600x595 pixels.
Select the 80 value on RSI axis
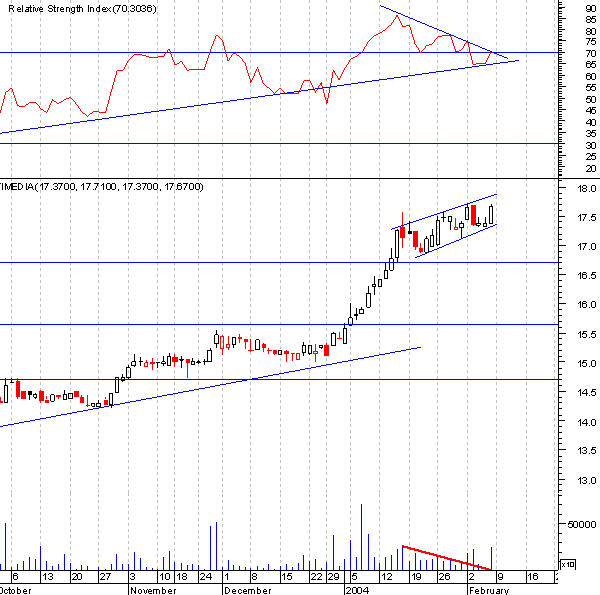(591, 31)
